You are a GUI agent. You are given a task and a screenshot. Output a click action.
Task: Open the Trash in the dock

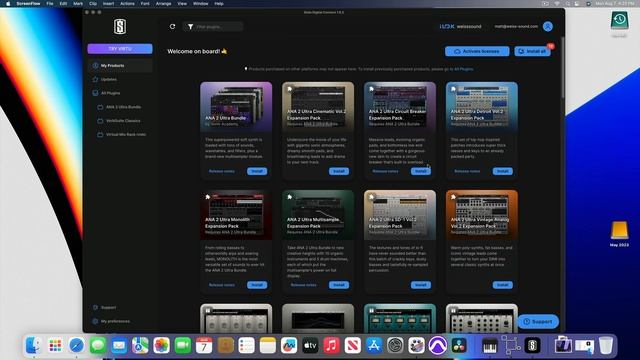click(x=606, y=346)
